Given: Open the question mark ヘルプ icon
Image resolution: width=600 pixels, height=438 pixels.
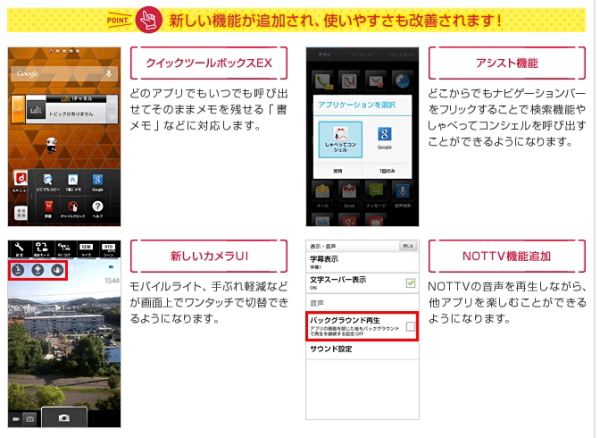Looking at the screenshot, I should click(x=99, y=207).
